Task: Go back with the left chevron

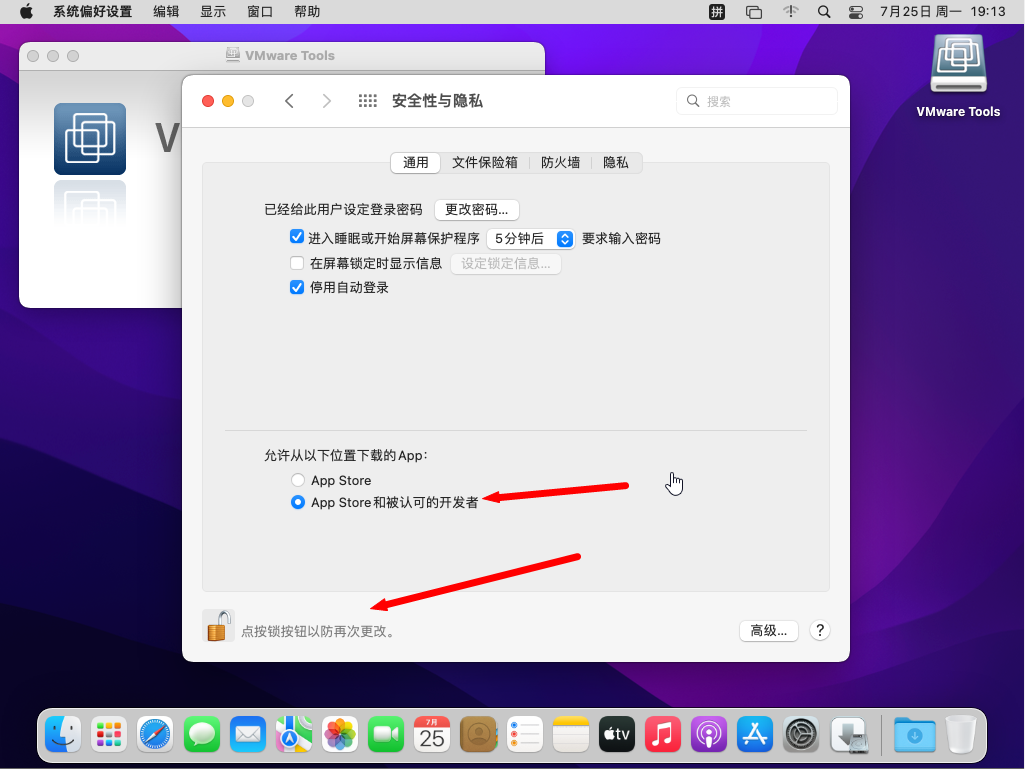Action: click(290, 101)
